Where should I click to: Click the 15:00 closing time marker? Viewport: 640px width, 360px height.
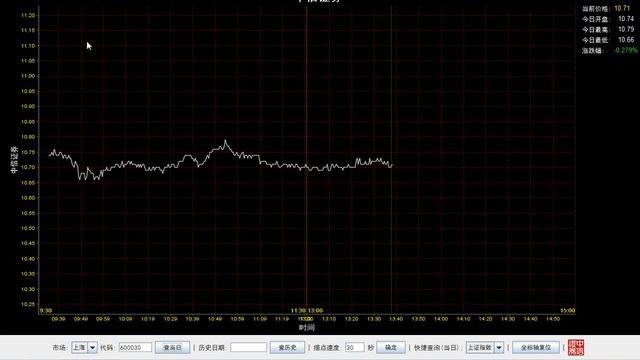pos(567,311)
